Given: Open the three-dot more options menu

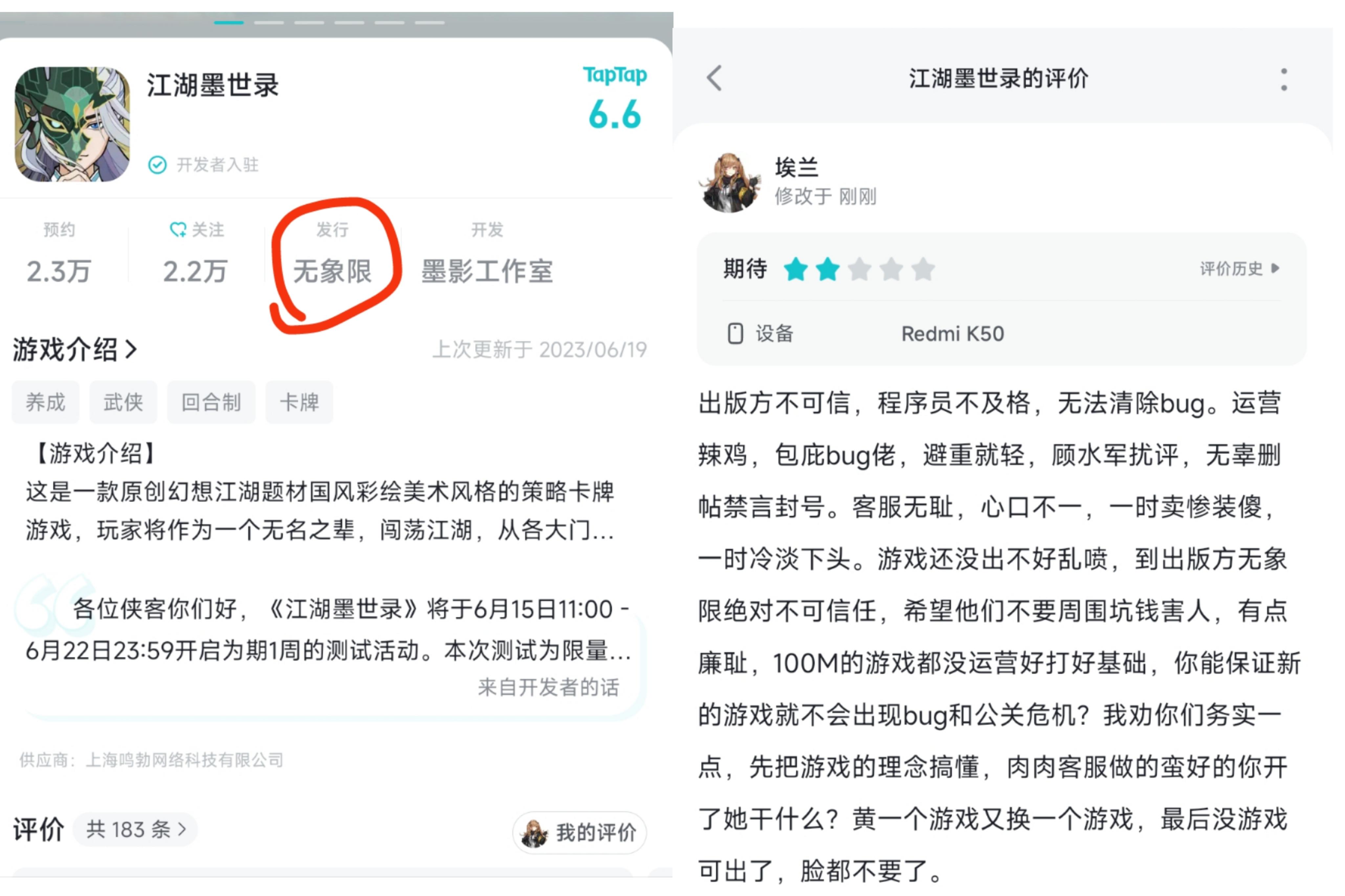Looking at the screenshot, I should coord(1284,79).
